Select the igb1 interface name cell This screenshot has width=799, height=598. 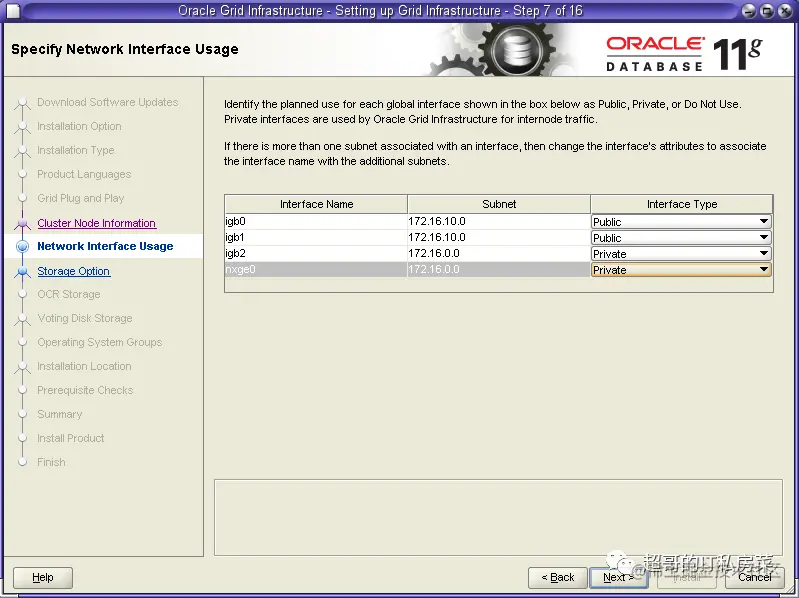click(316, 237)
